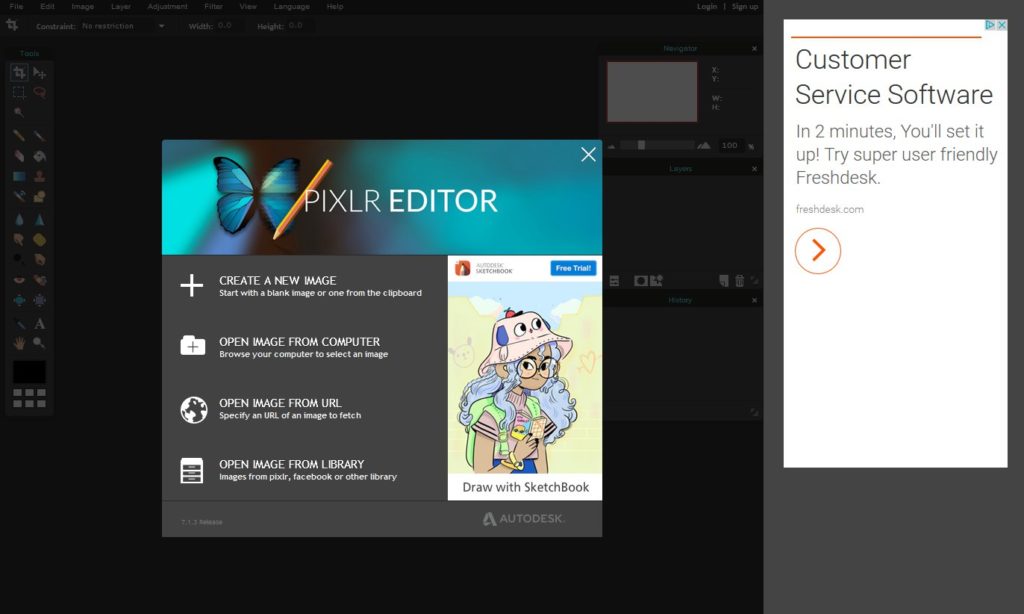Select the Crop tool in Tools panel
Screen dimensions: 1024x614
click(19, 73)
